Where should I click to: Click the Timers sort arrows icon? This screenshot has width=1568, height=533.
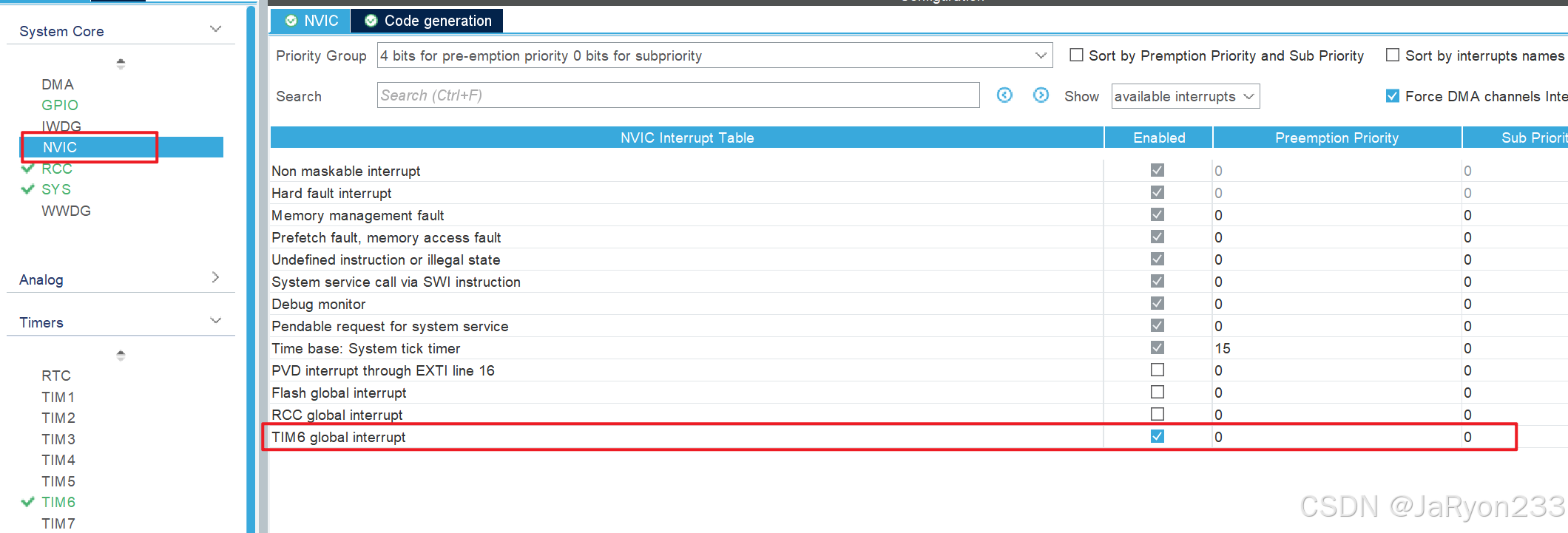coord(121,355)
